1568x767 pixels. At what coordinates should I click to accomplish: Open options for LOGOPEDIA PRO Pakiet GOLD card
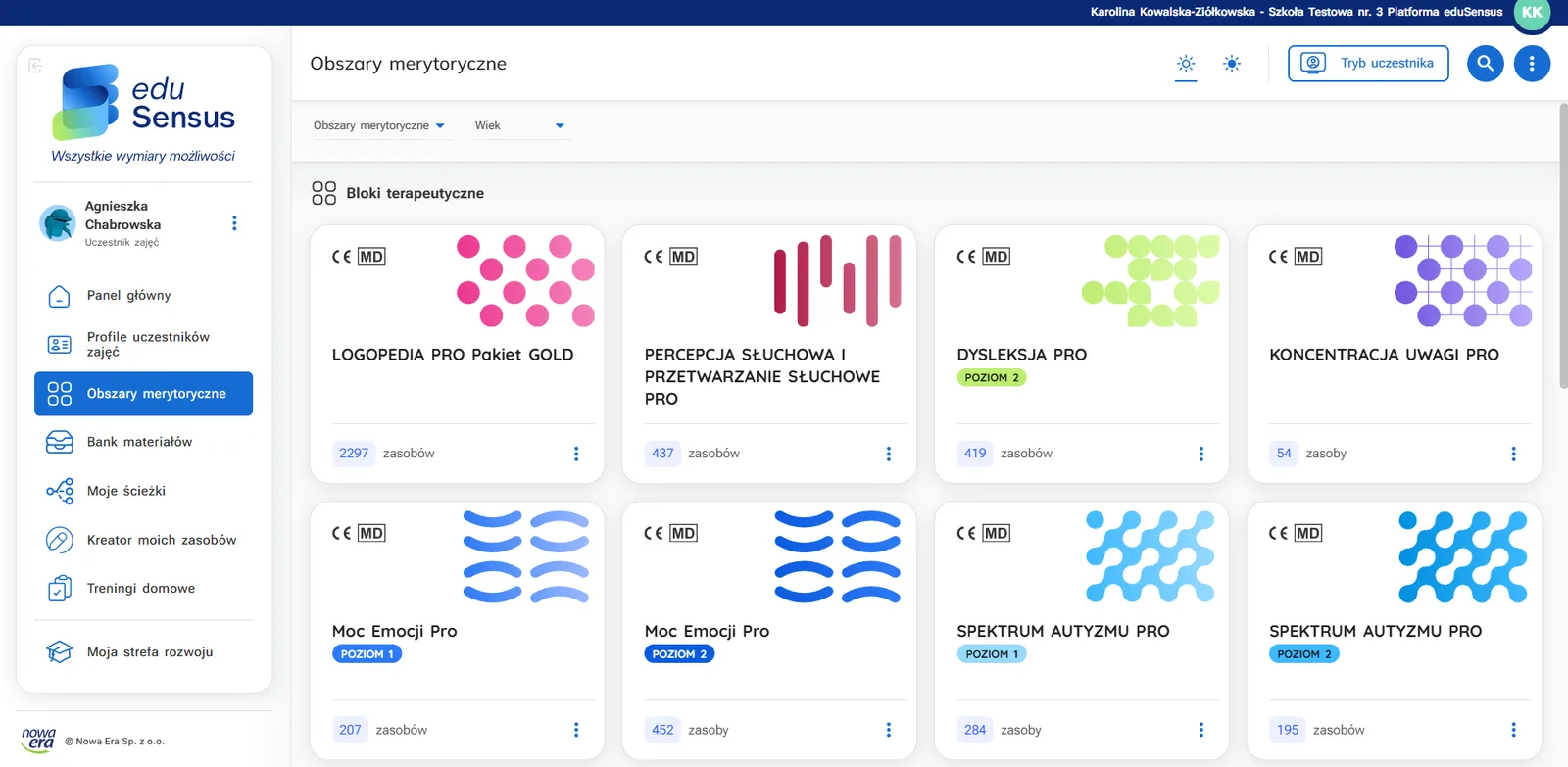pos(576,454)
